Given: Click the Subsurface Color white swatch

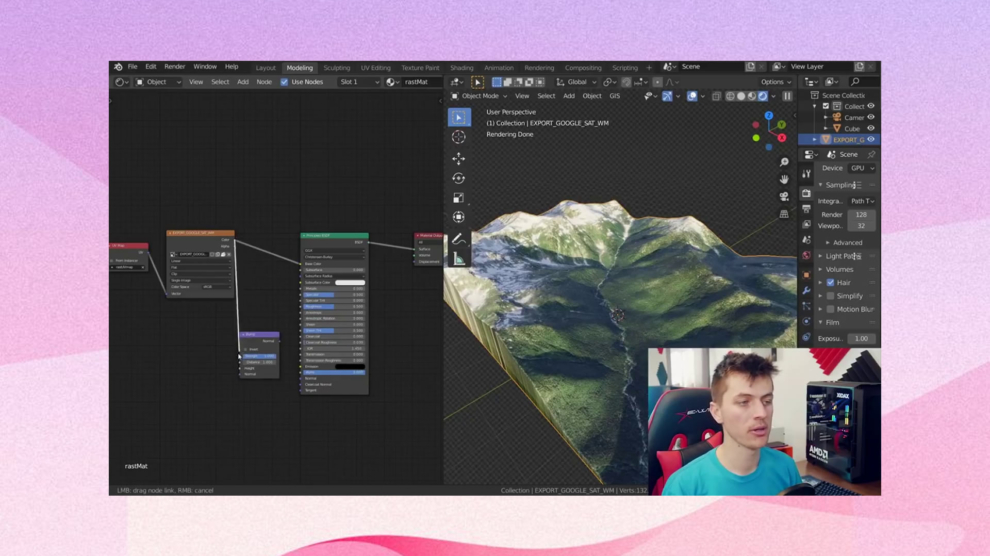Looking at the screenshot, I should 350,283.
